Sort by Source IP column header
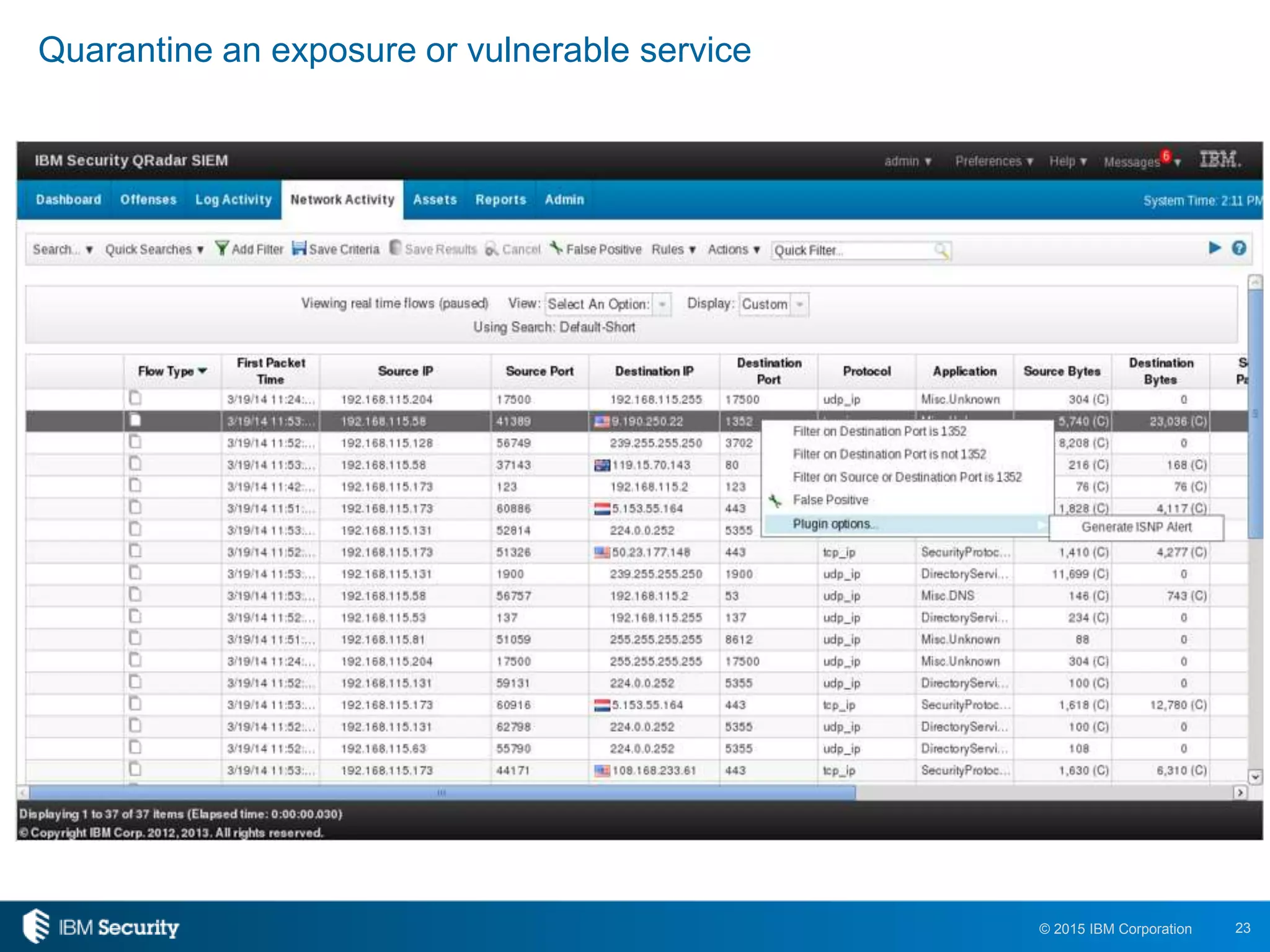1270x952 pixels. coord(406,371)
